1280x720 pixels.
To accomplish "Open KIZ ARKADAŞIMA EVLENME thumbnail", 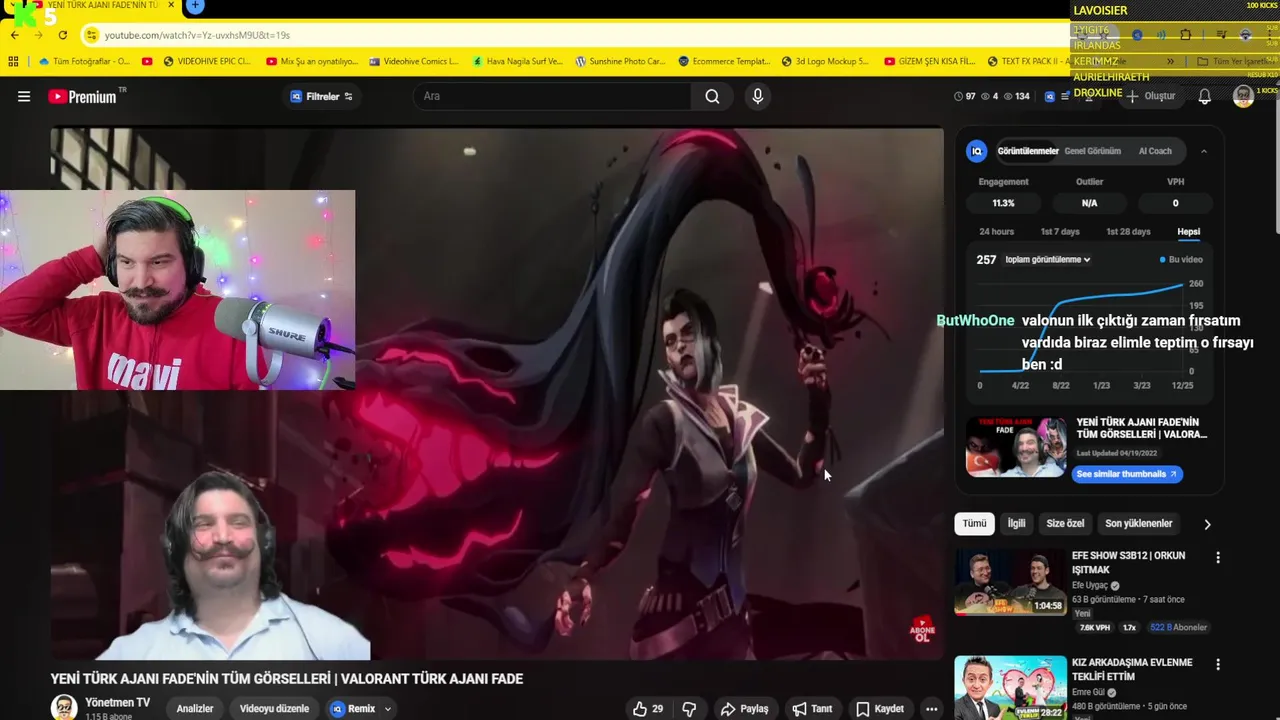I will click(x=1010, y=688).
